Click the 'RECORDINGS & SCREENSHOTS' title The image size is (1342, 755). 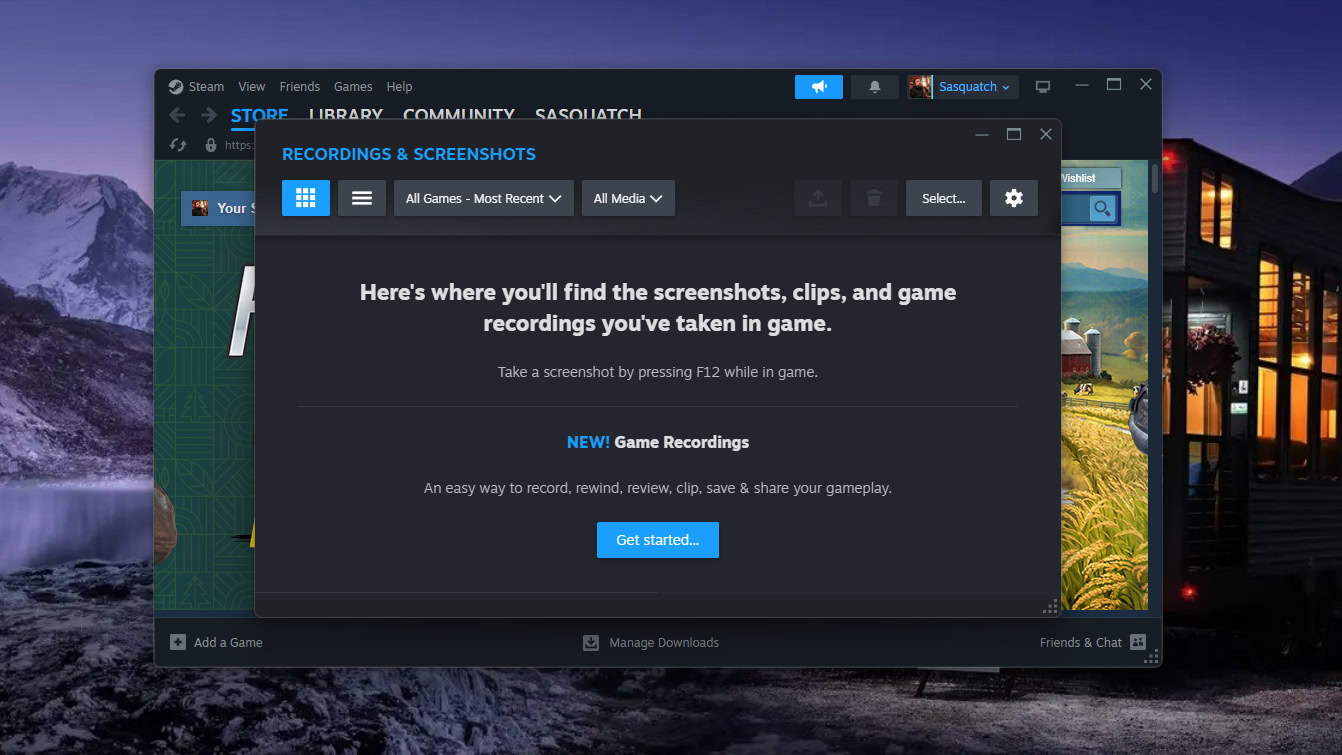(x=409, y=154)
